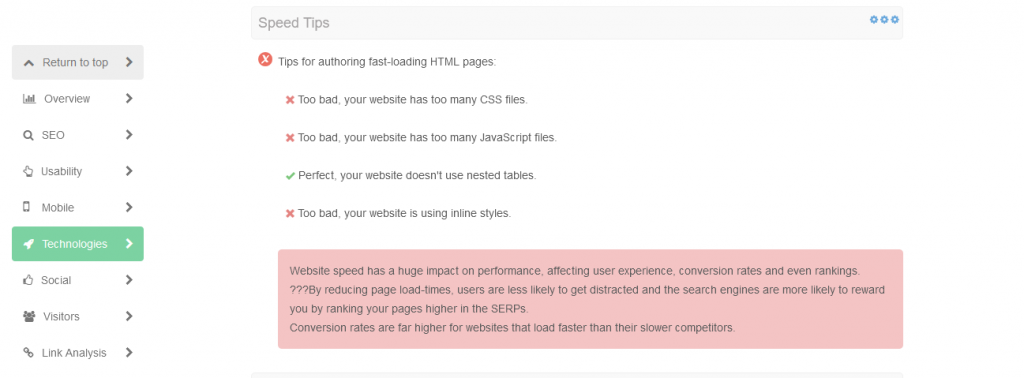Viewport: 1024px width, 378px height.
Task: Select the Mobile sidebar item
Action: click(x=78, y=208)
